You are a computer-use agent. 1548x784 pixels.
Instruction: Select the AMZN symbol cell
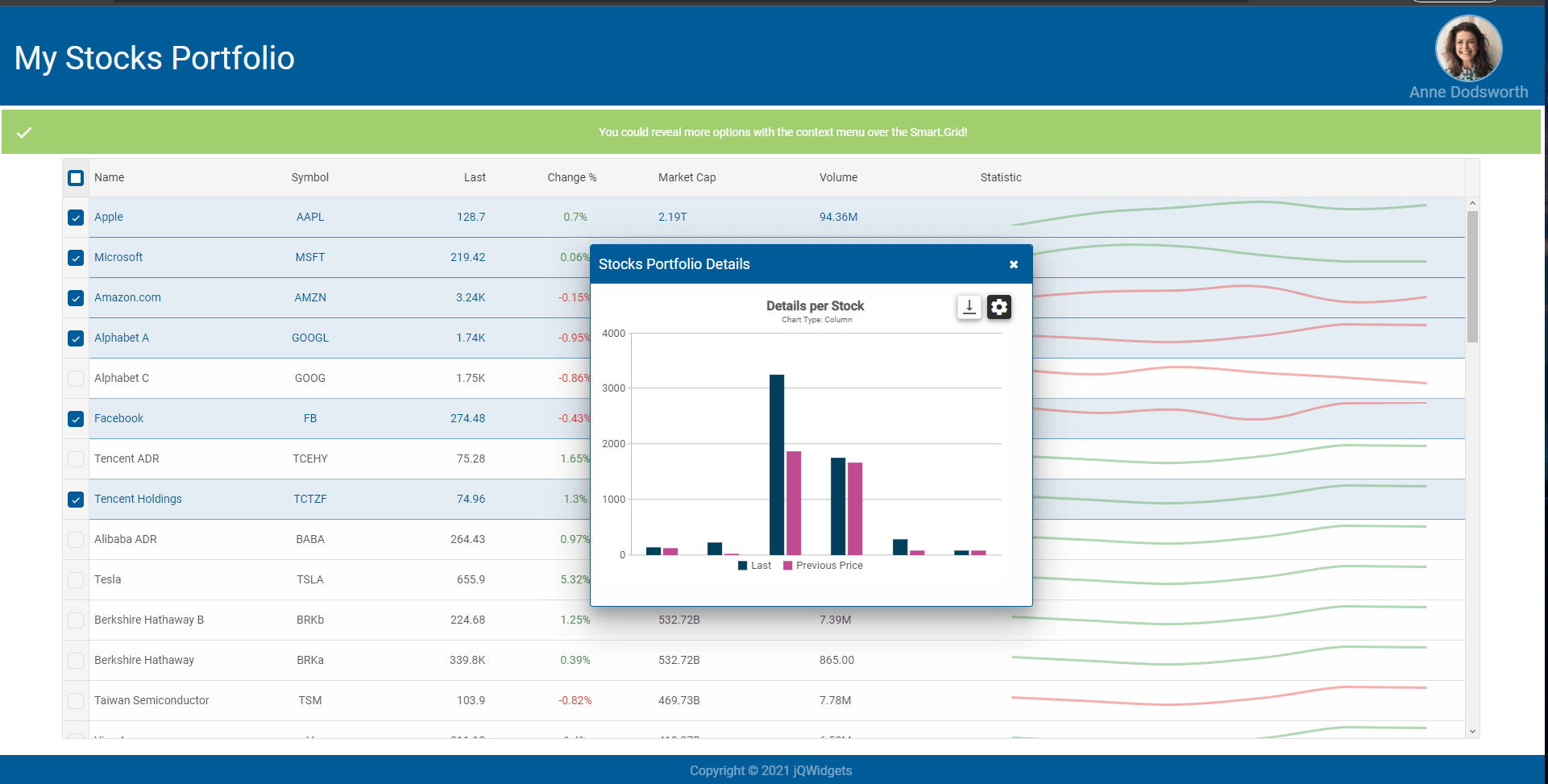(x=310, y=297)
